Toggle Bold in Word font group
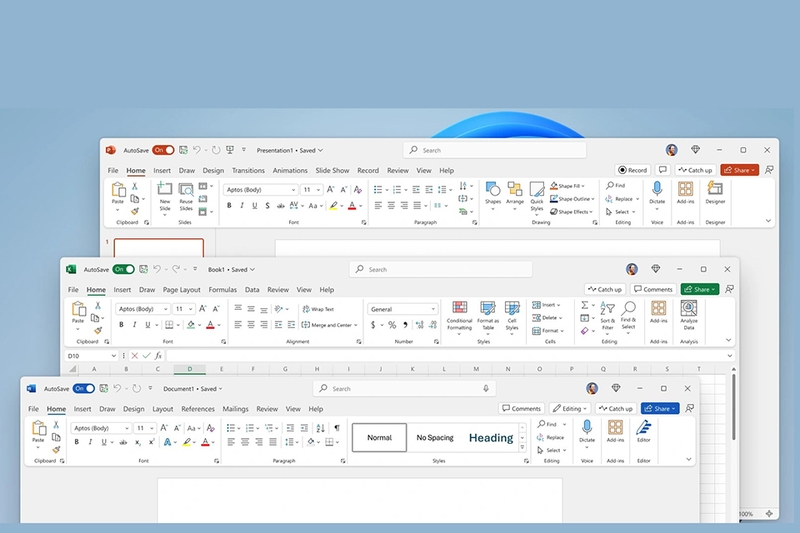This screenshot has width=800, height=533. [x=77, y=442]
